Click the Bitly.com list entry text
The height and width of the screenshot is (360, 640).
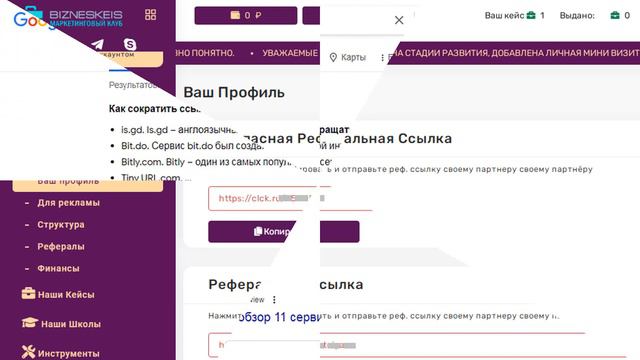pos(206,162)
